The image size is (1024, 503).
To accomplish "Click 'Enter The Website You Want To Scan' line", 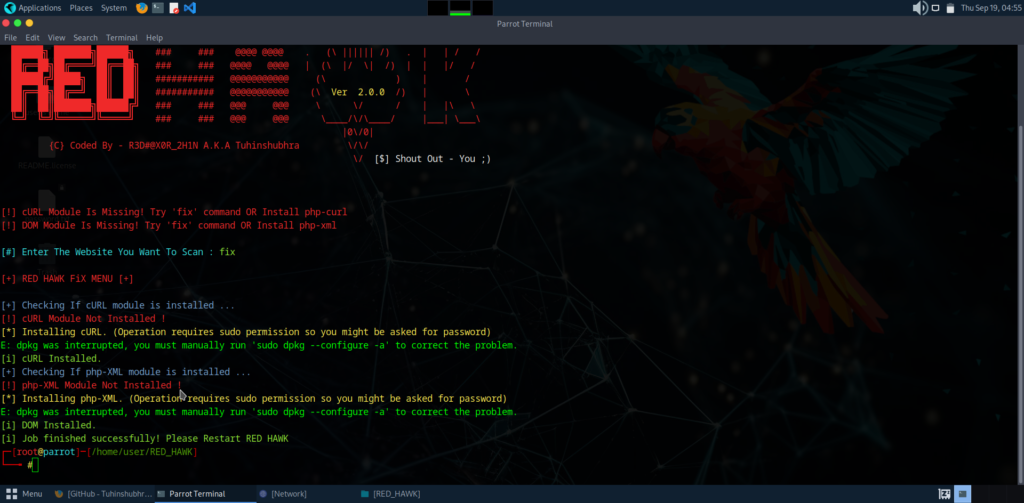I will pyautogui.click(x=118, y=252).
